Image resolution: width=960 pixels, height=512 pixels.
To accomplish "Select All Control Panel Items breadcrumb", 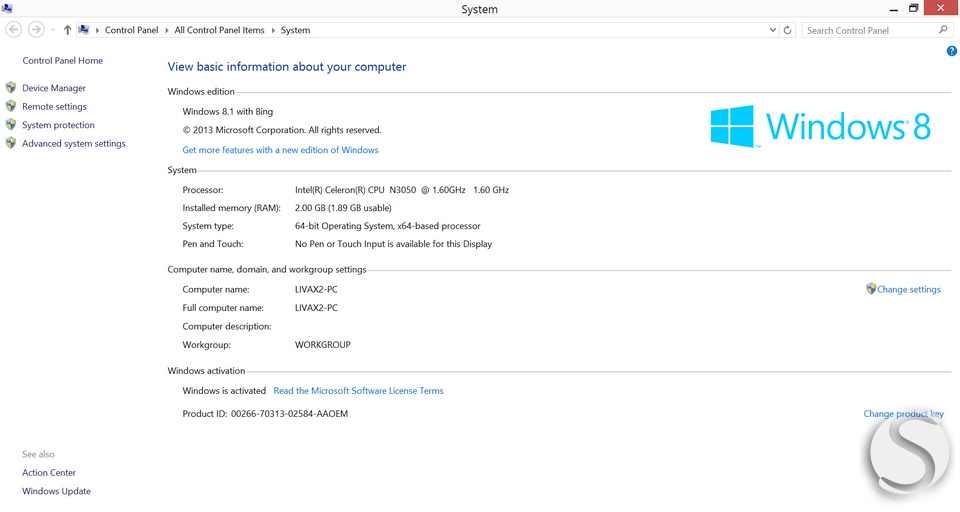I will tap(219, 30).
